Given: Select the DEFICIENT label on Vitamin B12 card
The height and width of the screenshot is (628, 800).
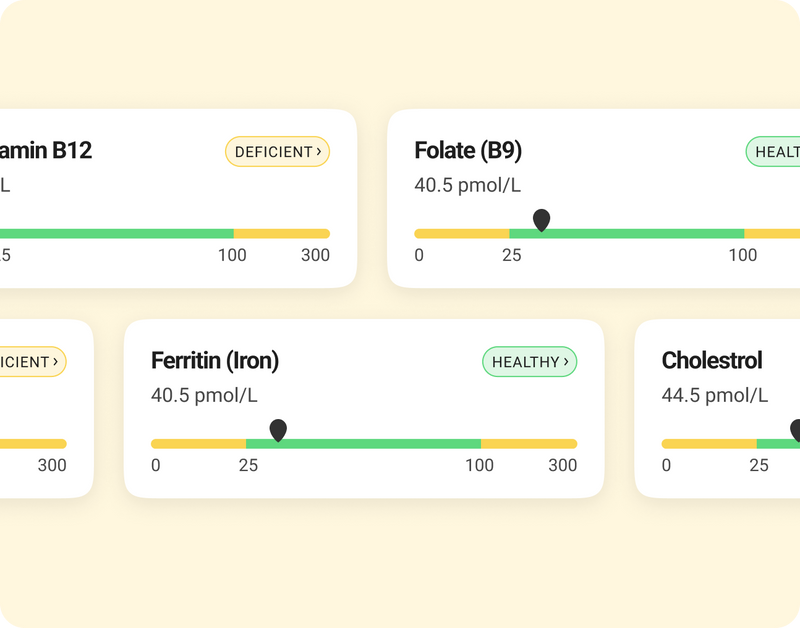Looking at the screenshot, I should point(273,152).
